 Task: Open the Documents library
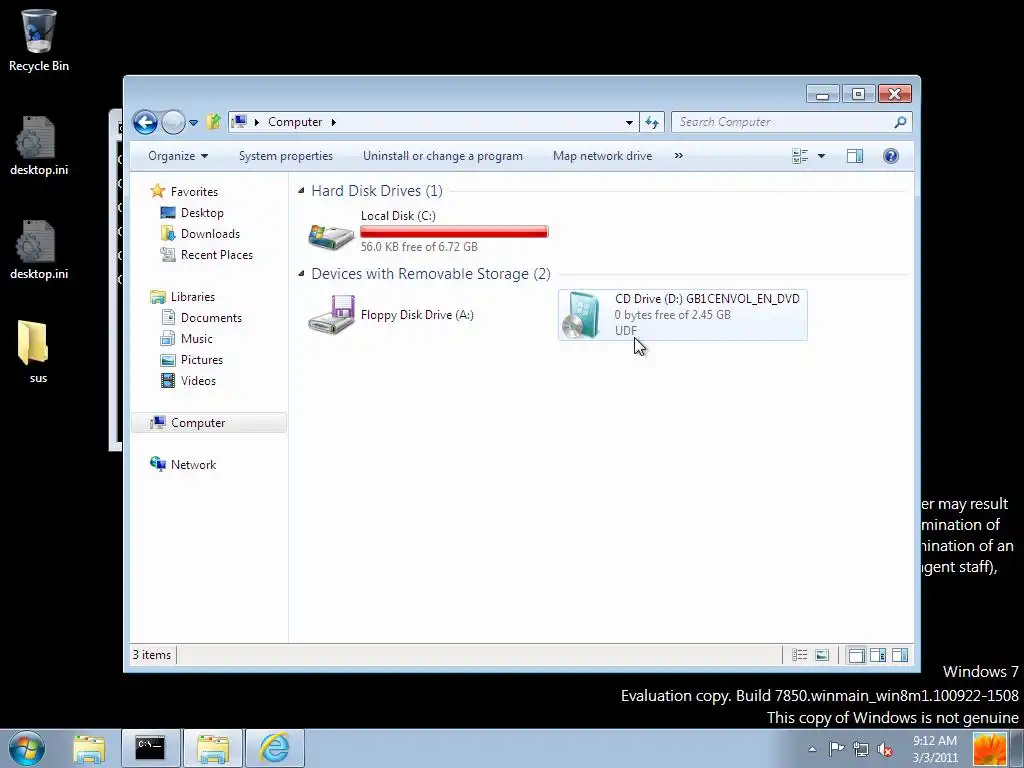tap(211, 317)
